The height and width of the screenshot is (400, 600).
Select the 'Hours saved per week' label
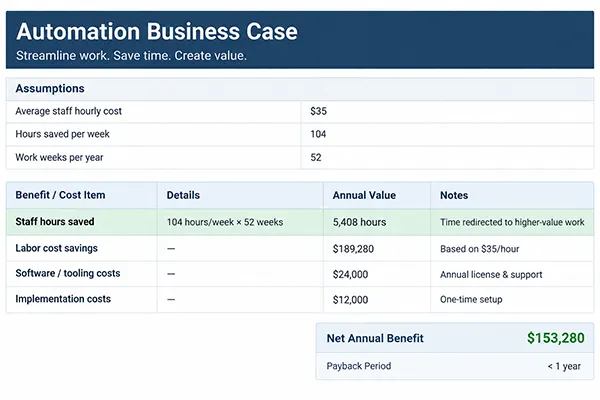coord(62,134)
